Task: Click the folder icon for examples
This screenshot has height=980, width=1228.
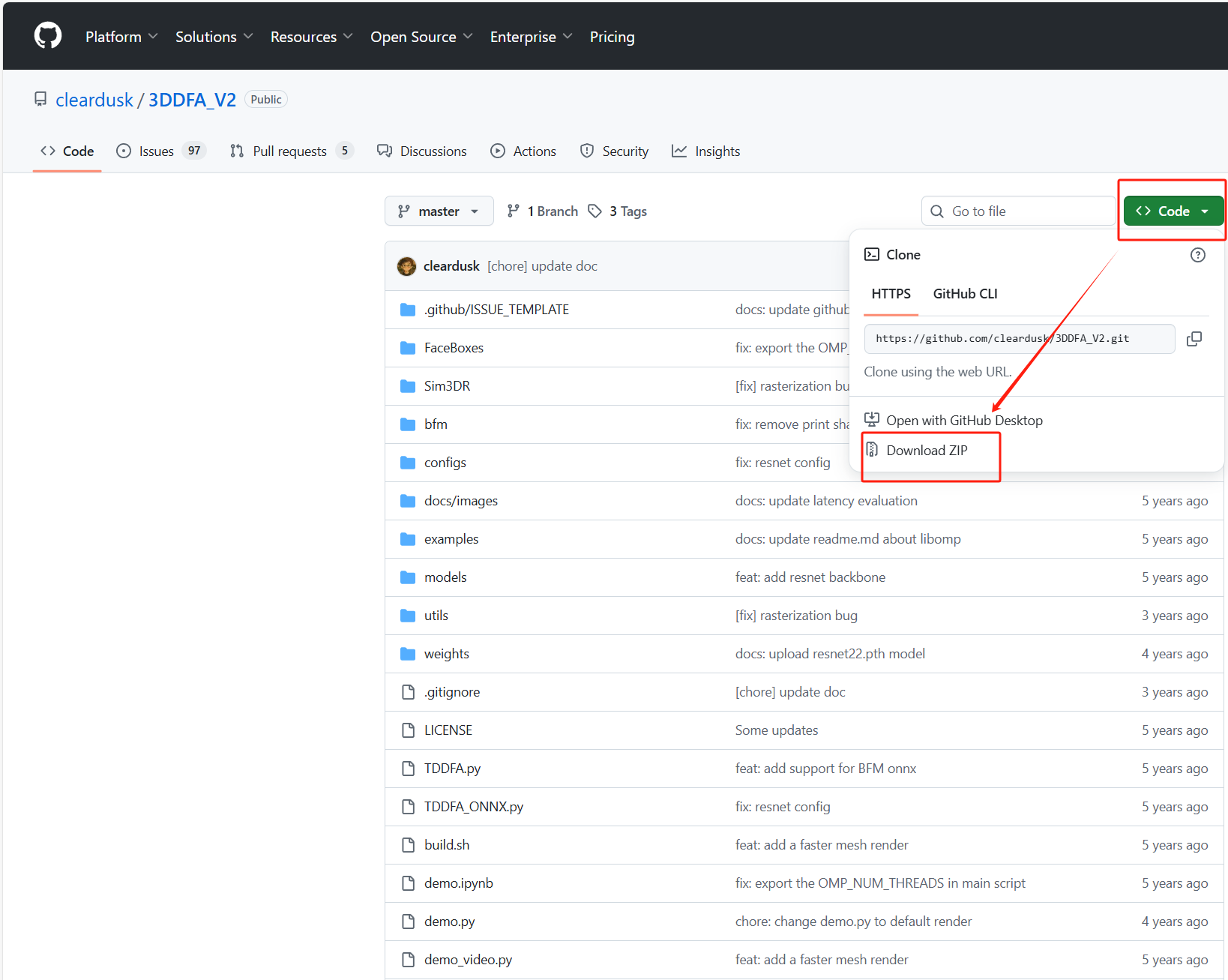Action: pyautogui.click(x=408, y=539)
